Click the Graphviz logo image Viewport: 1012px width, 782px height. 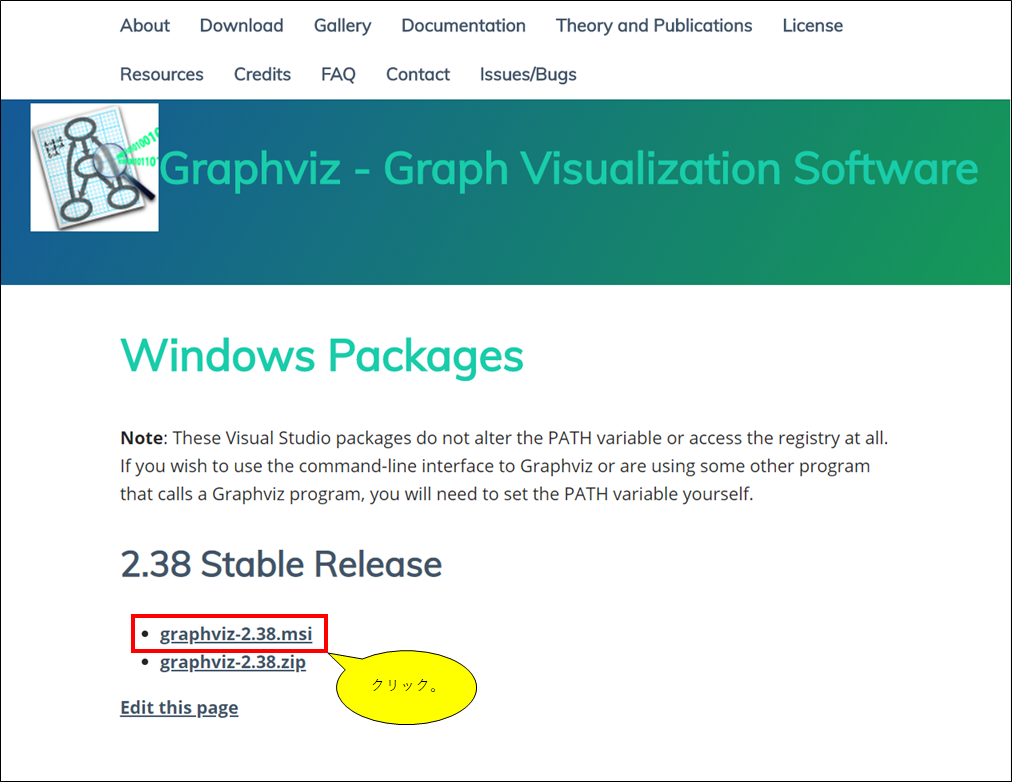[94, 167]
